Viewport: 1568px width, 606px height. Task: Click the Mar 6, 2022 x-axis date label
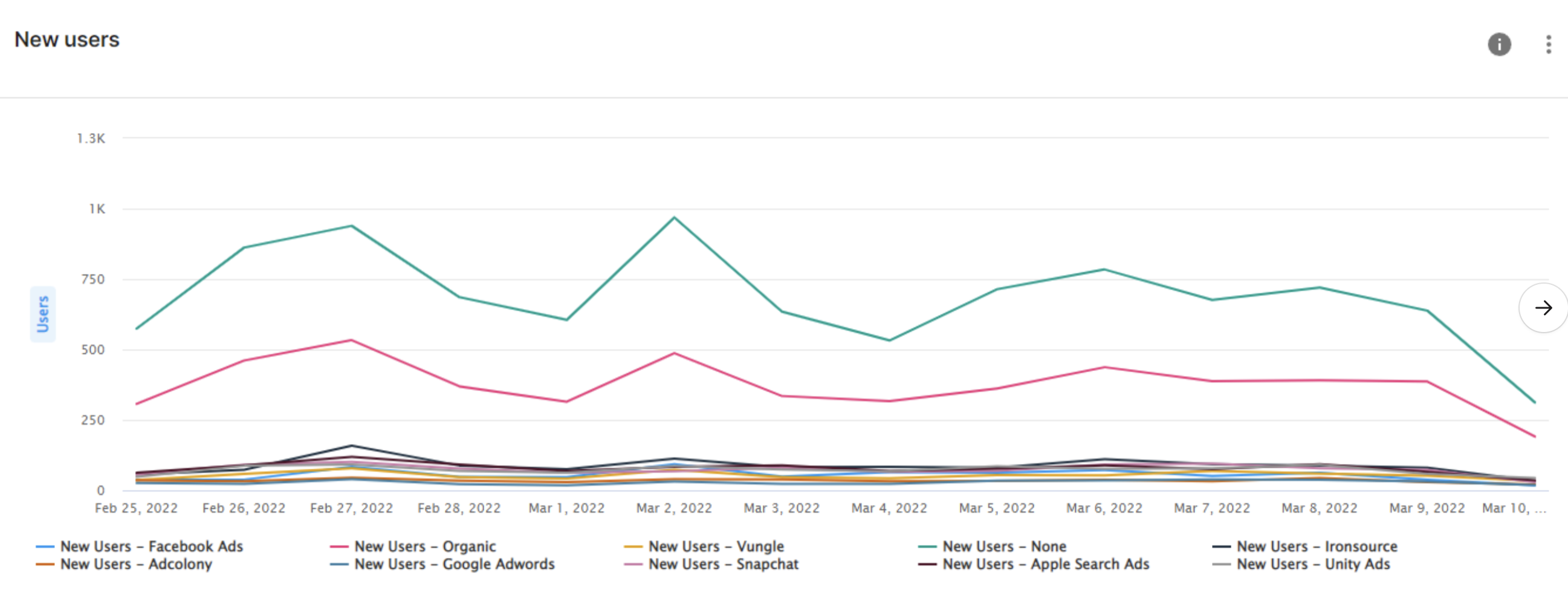(1104, 508)
